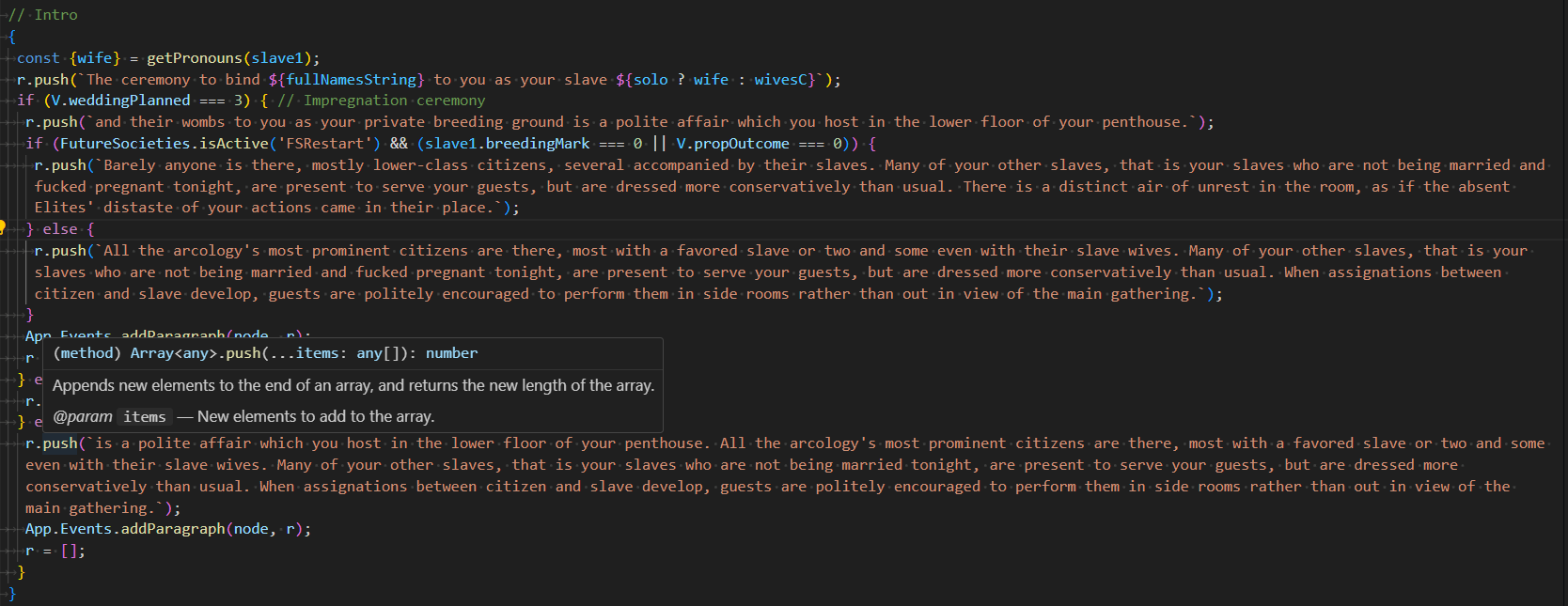Click the V.propOutcome expression
This screenshot has height=606, width=1568.
pyautogui.click(x=732, y=144)
